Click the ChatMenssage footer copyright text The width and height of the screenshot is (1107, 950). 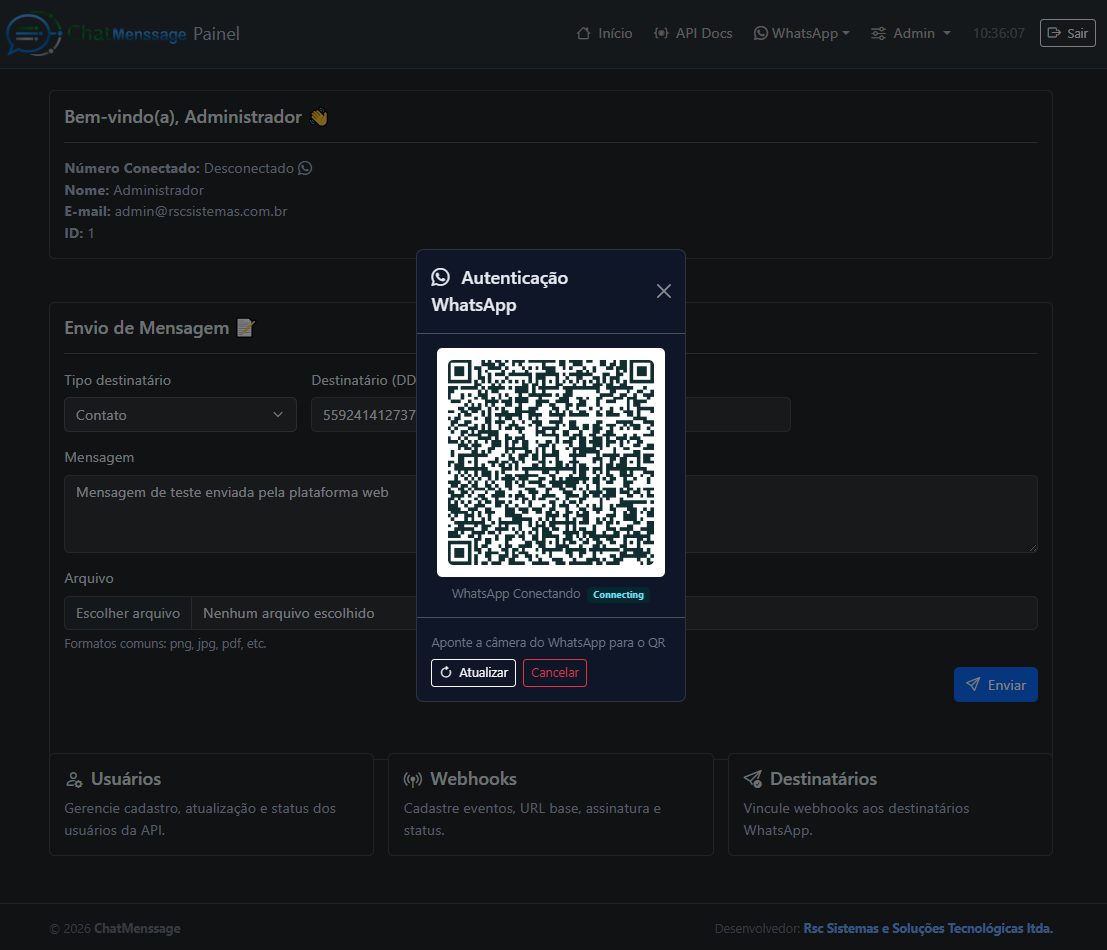click(115, 928)
